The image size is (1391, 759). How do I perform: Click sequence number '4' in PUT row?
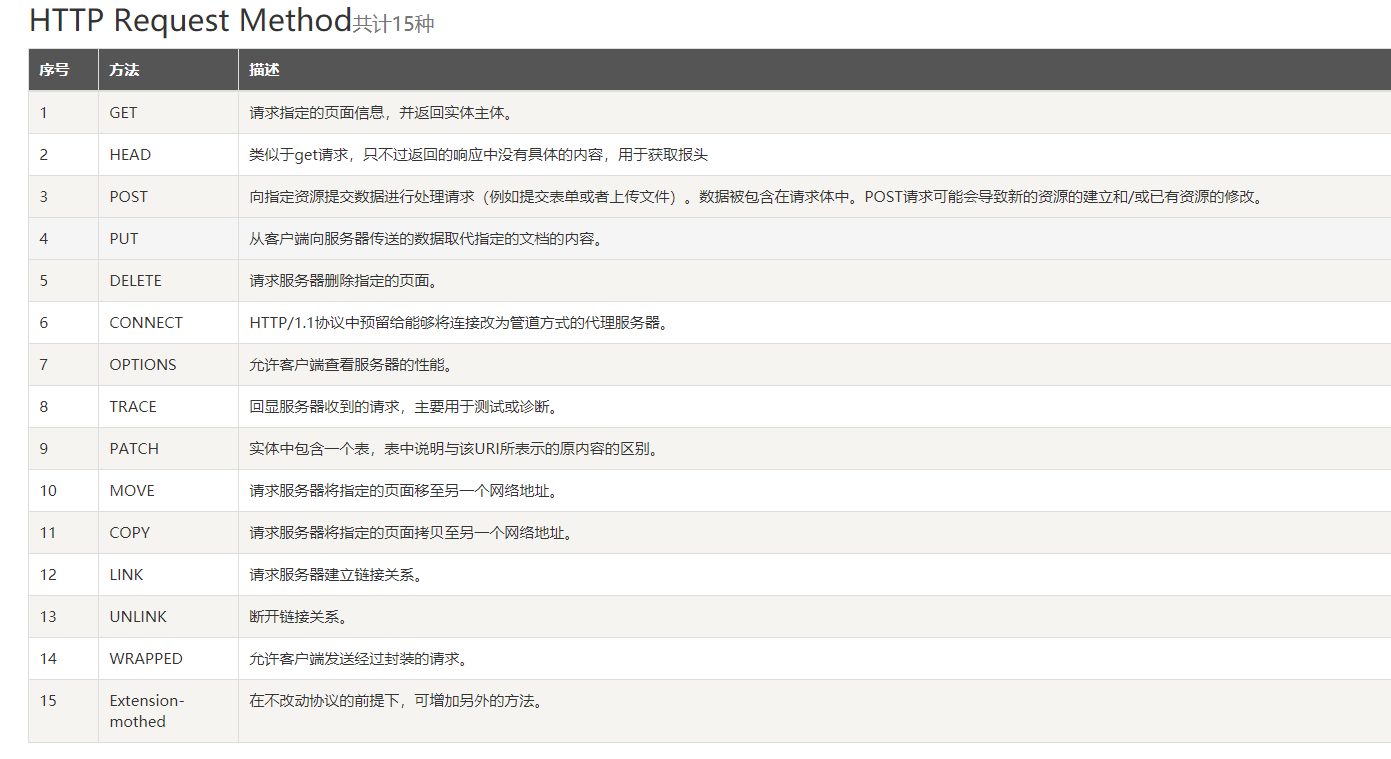44,239
